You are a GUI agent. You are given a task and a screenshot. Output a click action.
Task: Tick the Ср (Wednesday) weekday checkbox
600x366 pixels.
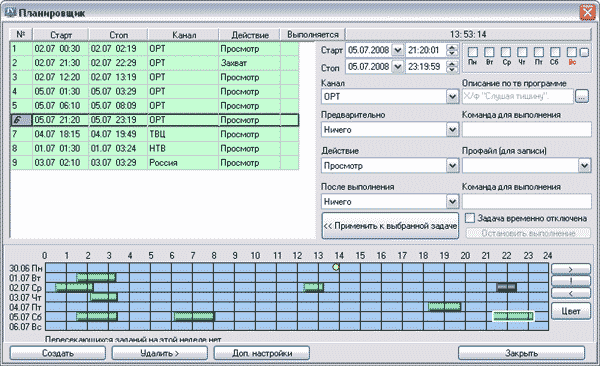pos(506,52)
